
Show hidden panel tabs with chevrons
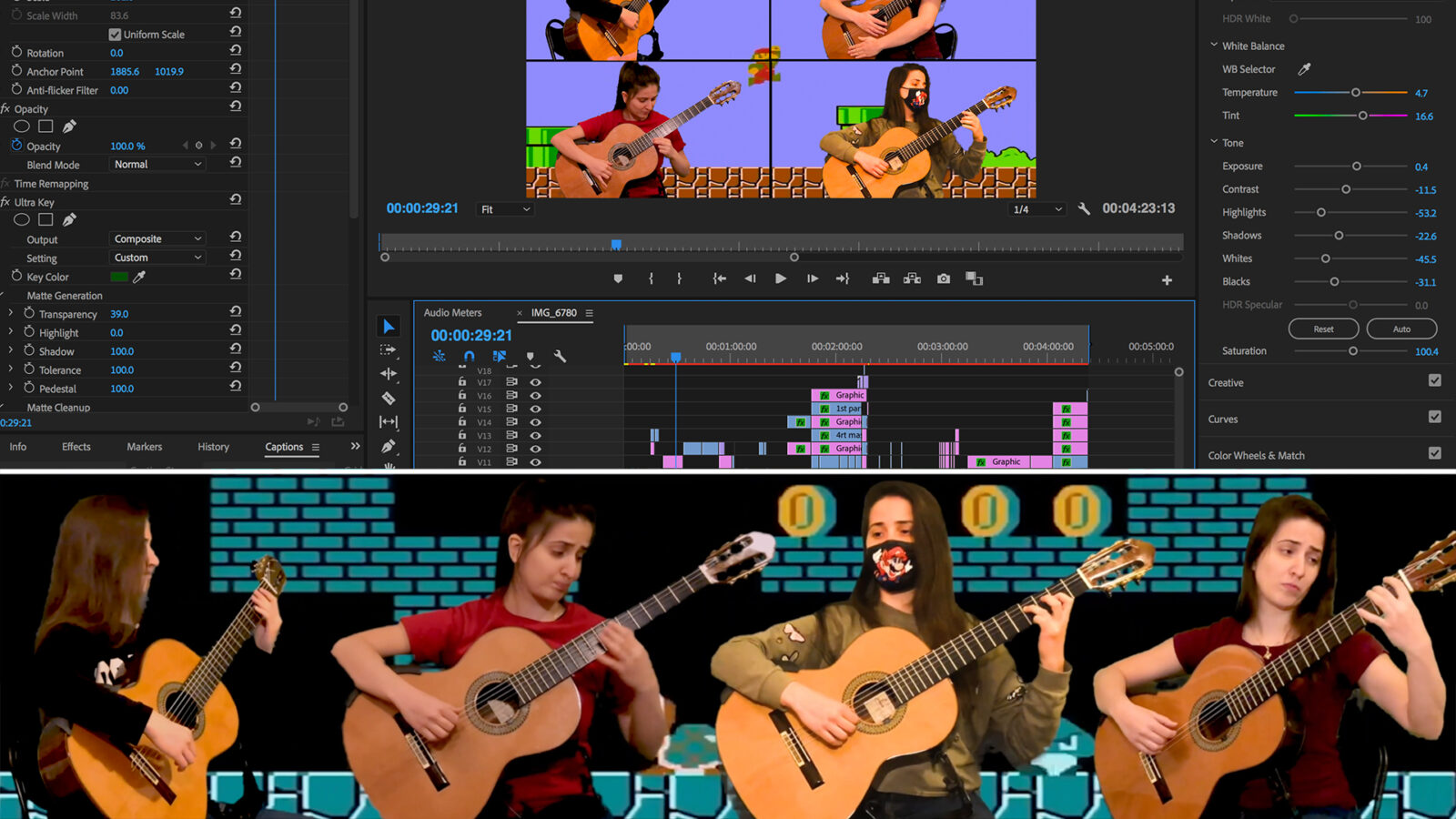click(355, 446)
